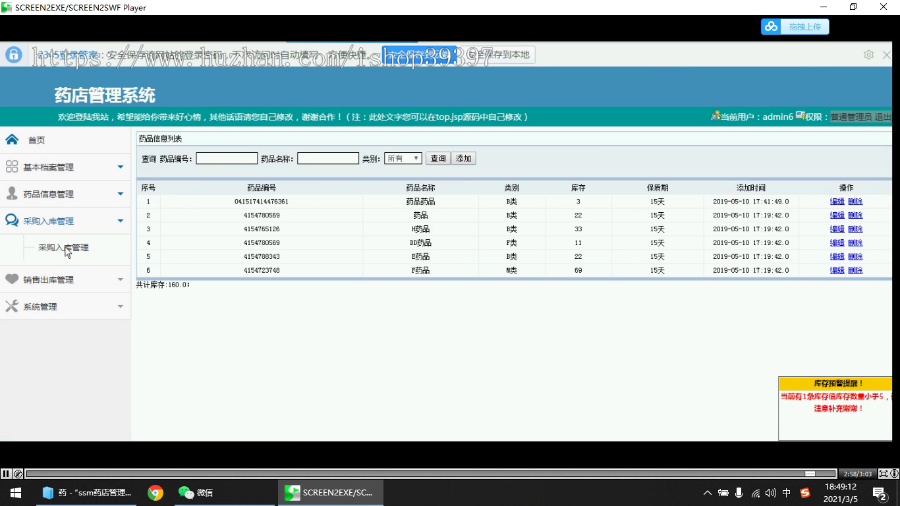Click the 查询 search button
Viewport: 900px width, 506px height.
coord(438,158)
